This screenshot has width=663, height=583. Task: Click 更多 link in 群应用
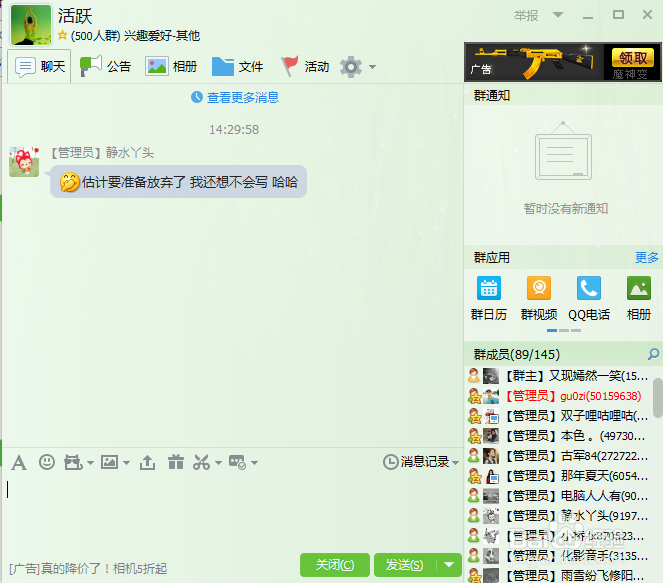(647, 257)
